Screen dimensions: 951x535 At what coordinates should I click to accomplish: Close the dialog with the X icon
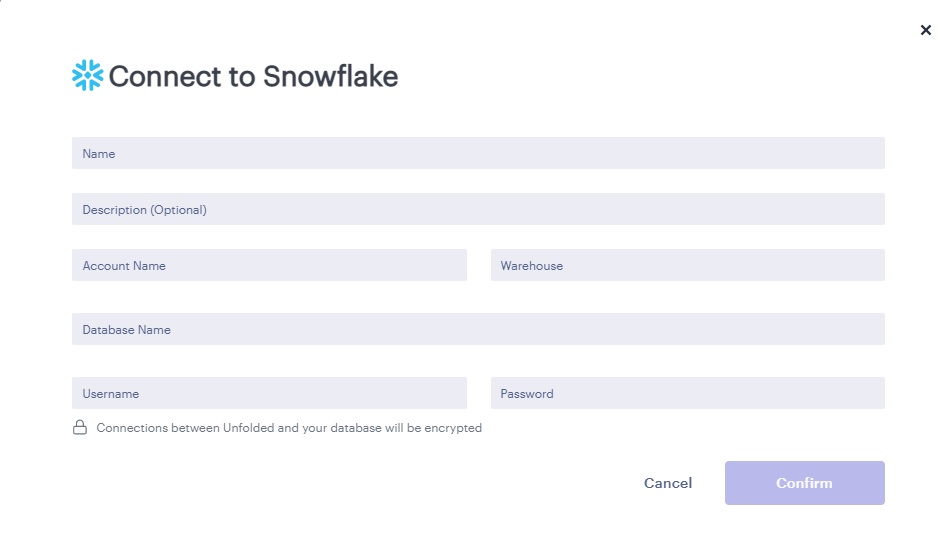coord(925,31)
